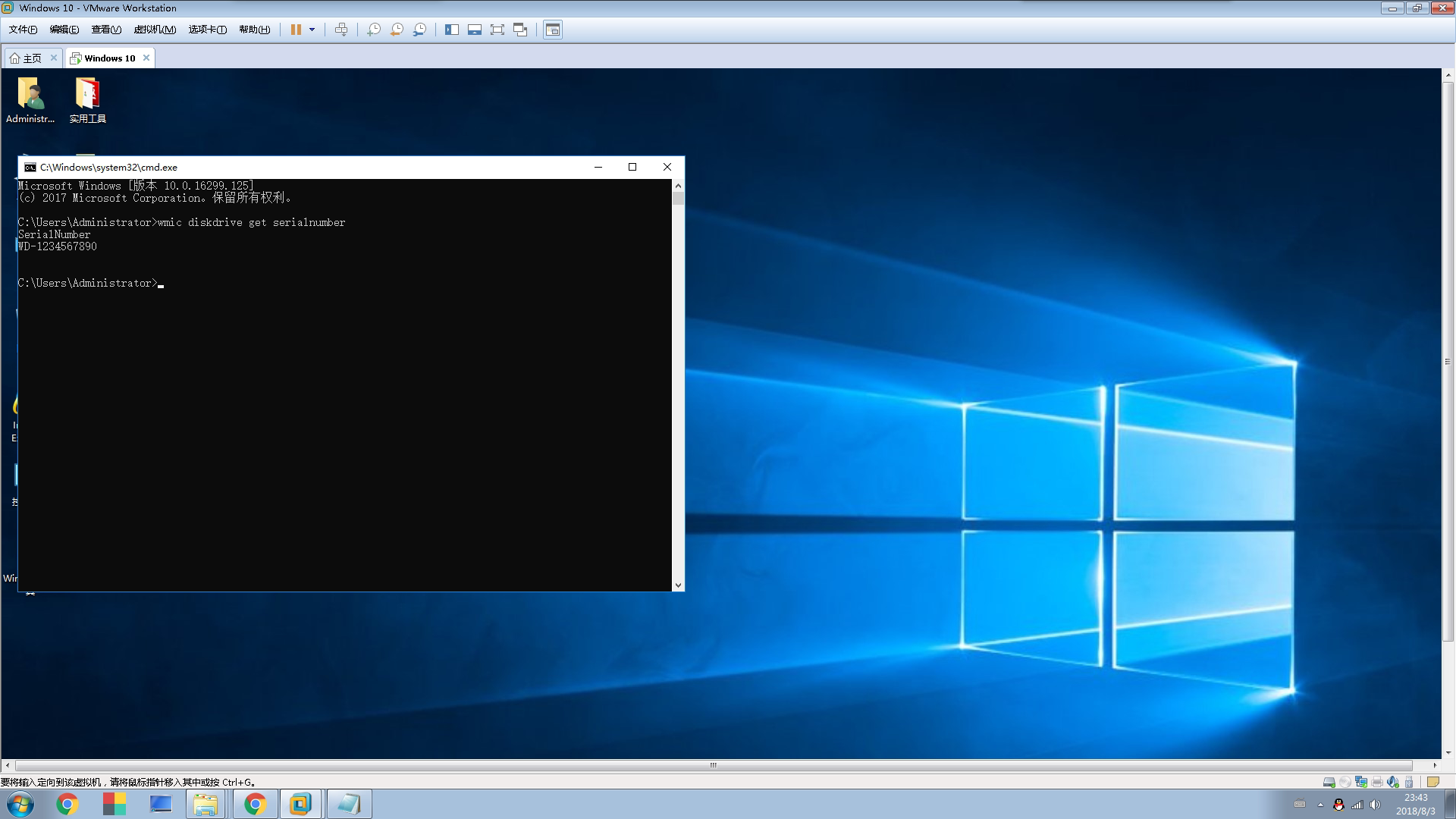The image size is (1456, 819).
Task: Open the snapshot manager icon
Action: (x=419, y=30)
